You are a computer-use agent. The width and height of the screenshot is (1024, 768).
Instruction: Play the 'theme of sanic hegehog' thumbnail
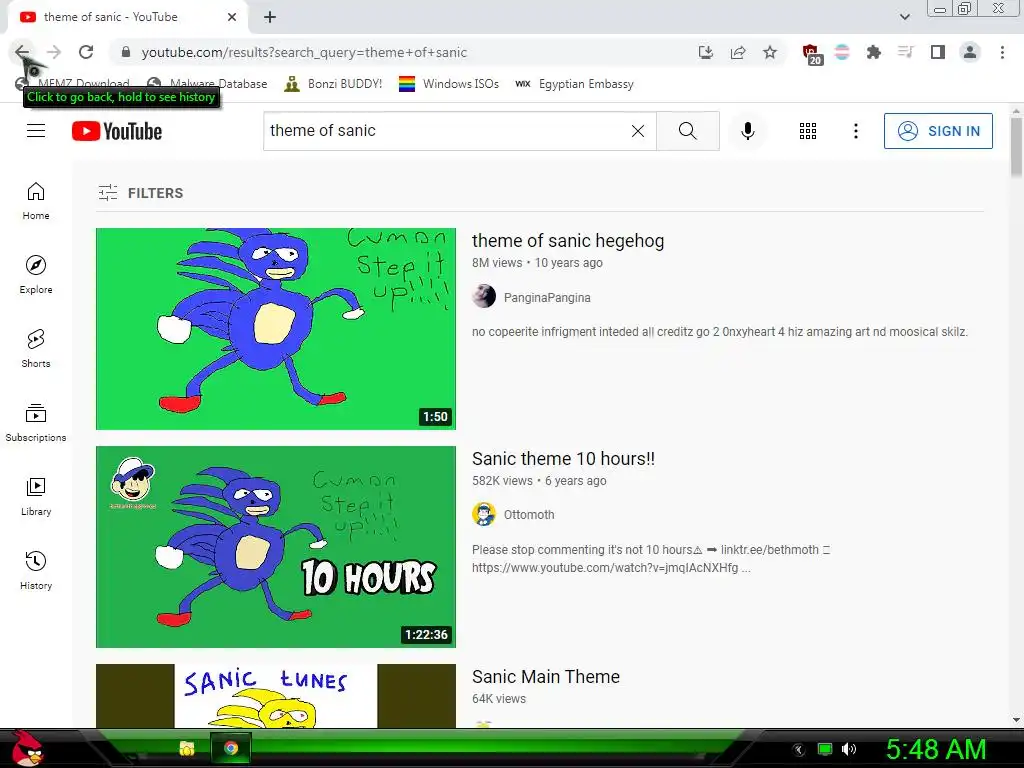pos(276,328)
